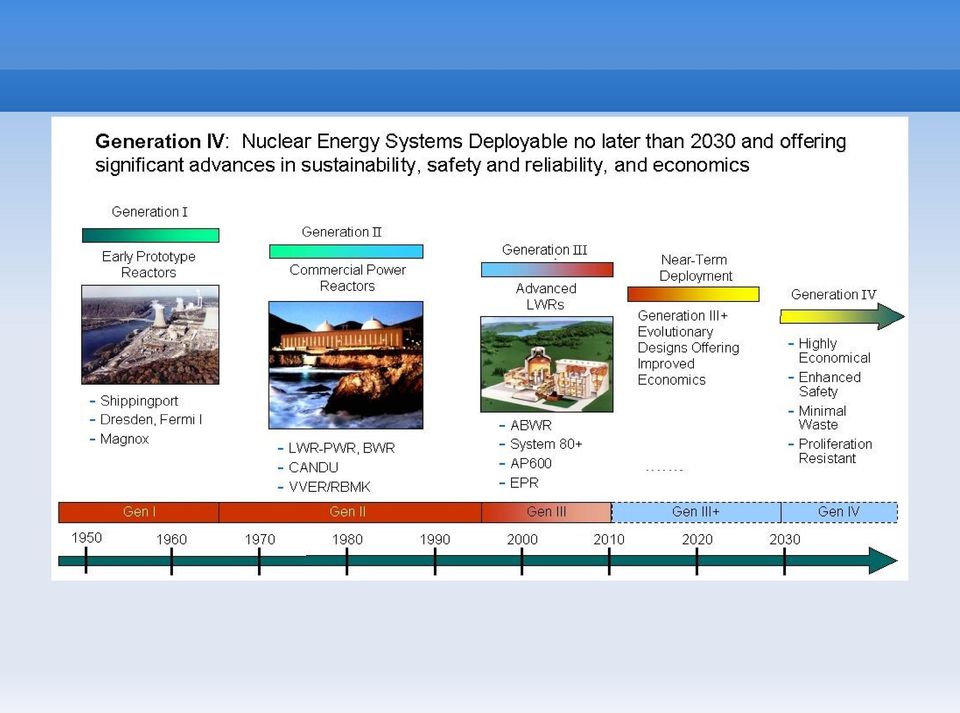Select the 'Proliferation Resistant' bullet

point(830,451)
